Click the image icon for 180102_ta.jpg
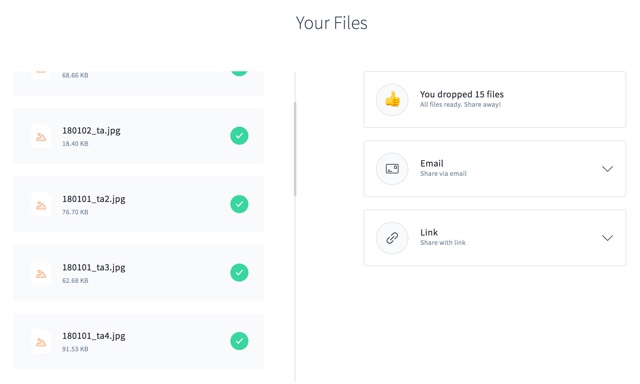 tap(41, 137)
